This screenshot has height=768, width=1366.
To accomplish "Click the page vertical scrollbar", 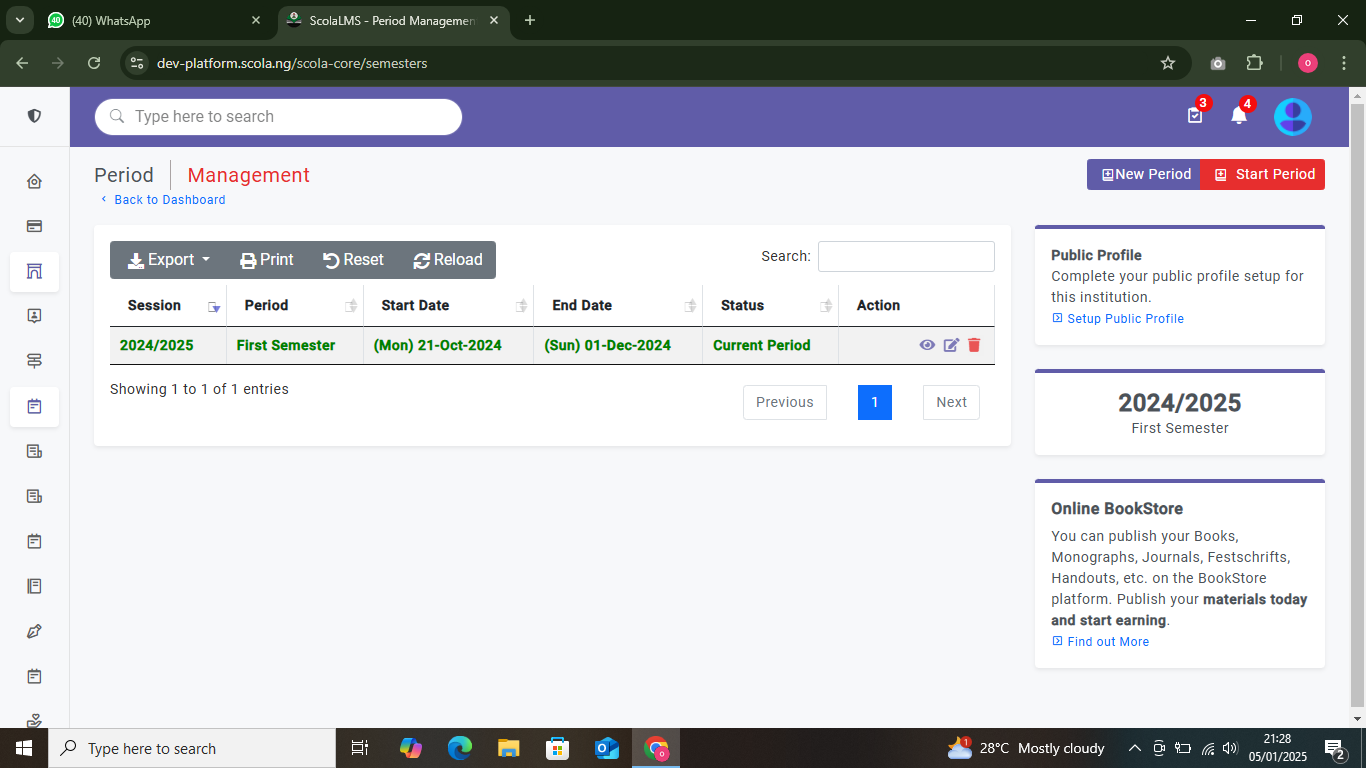I will coord(1357,407).
